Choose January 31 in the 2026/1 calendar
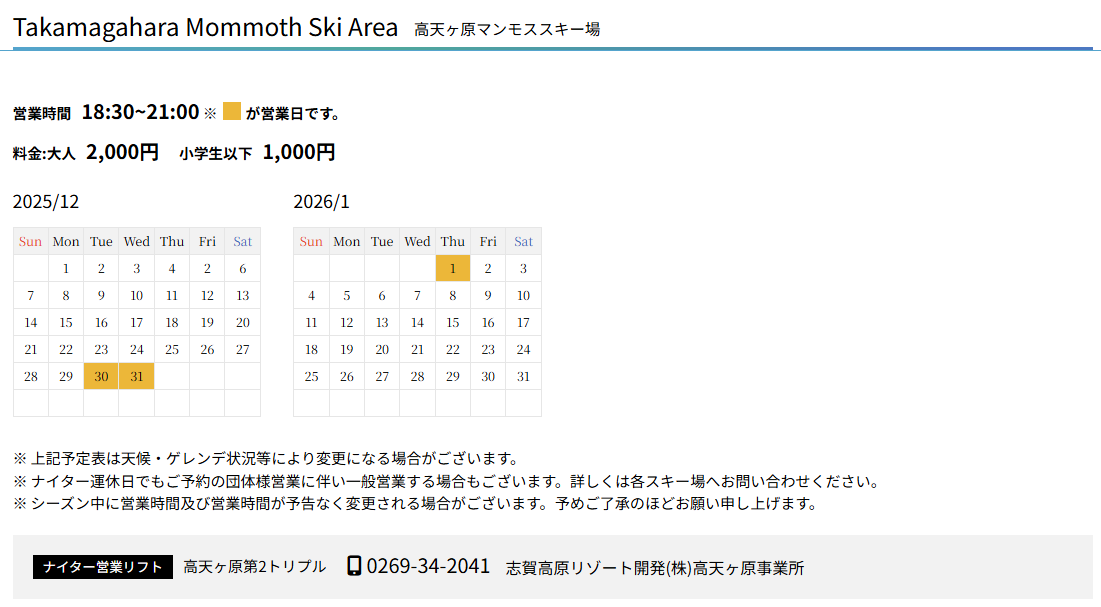 coord(523,376)
